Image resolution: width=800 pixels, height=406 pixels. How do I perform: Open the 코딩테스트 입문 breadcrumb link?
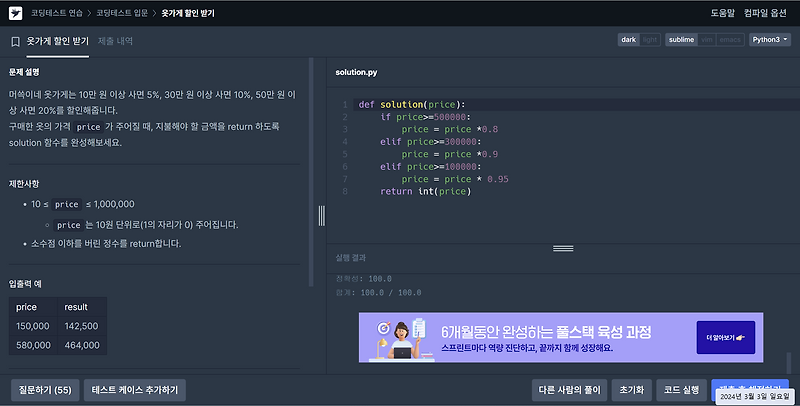(122, 13)
